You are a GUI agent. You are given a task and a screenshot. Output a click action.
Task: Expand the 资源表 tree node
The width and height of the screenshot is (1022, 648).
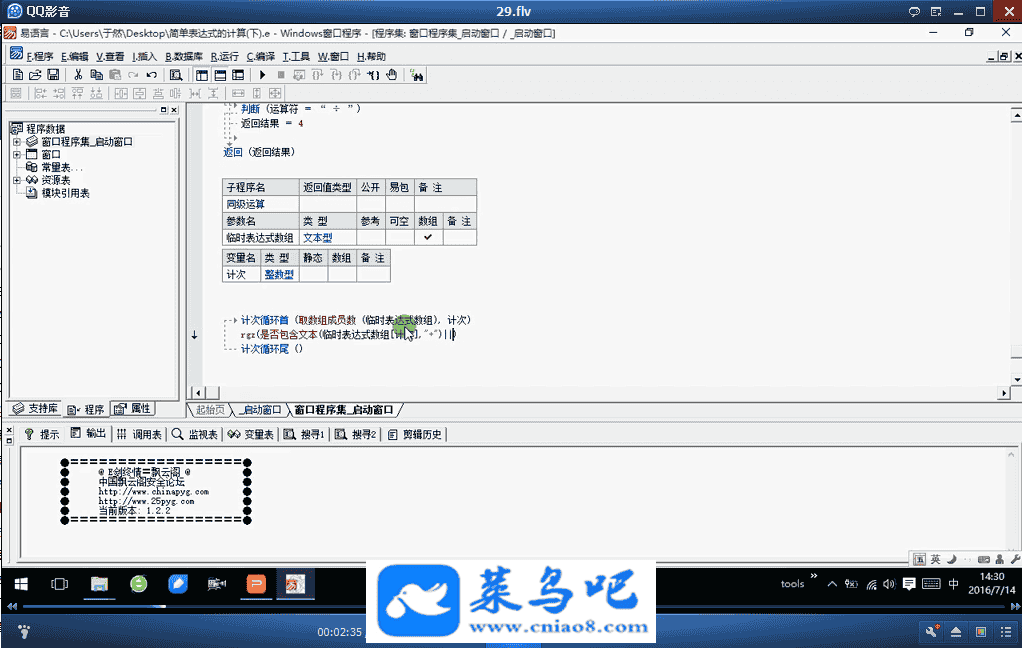(17, 180)
